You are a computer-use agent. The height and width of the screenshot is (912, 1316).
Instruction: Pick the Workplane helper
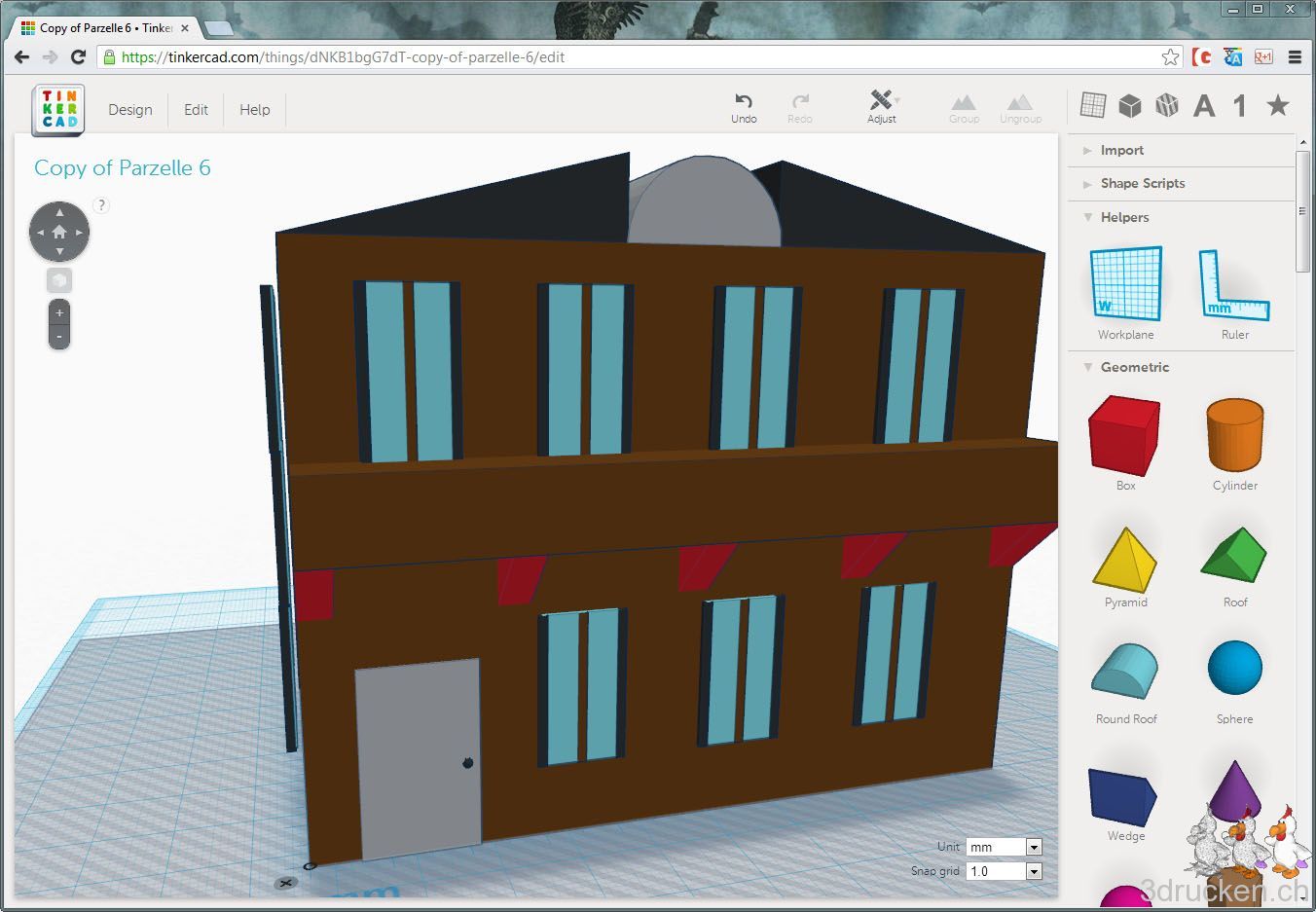click(x=1126, y=293)
